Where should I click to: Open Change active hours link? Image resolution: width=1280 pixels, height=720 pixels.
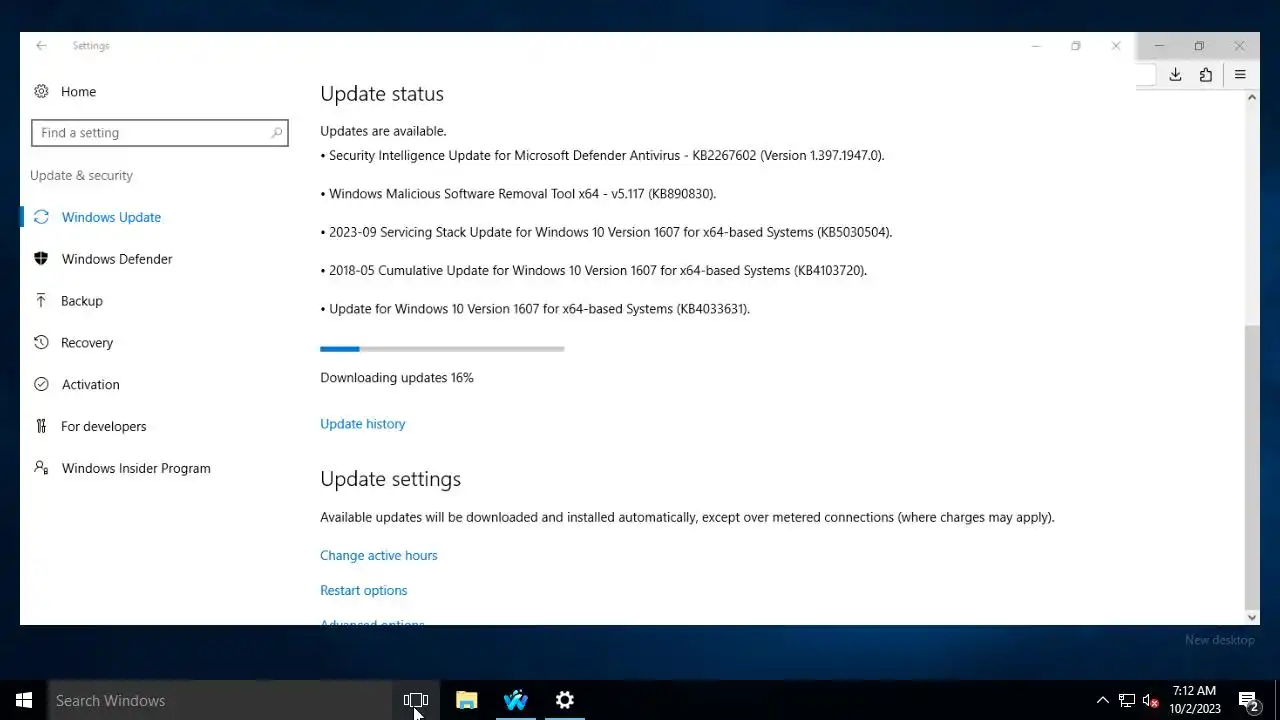coord(378,555)
